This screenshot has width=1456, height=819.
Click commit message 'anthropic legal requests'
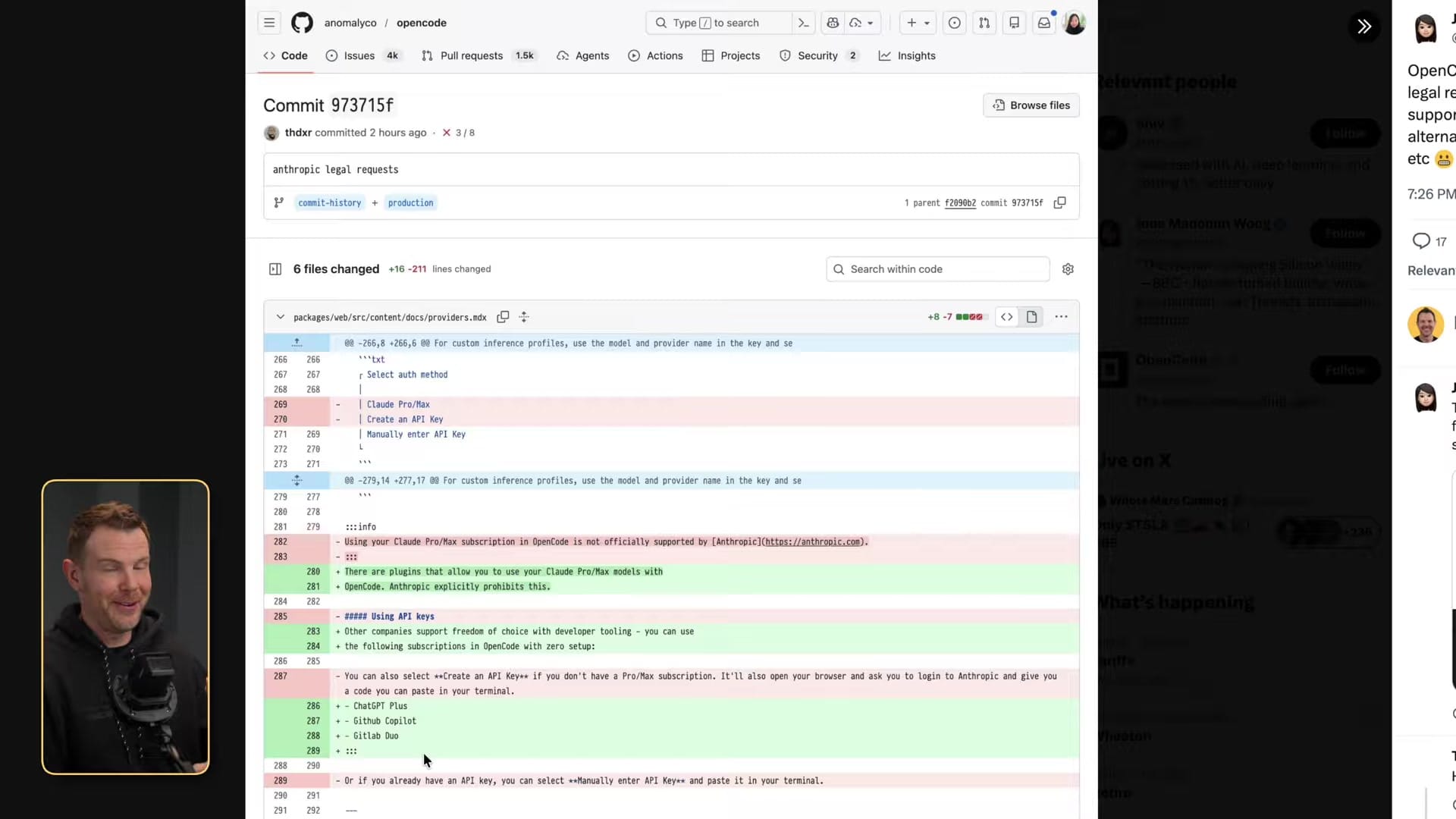(x=335, y=170)
